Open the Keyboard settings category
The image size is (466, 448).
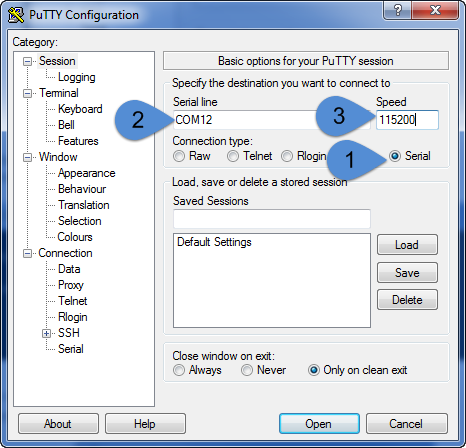tap(80, 109)
